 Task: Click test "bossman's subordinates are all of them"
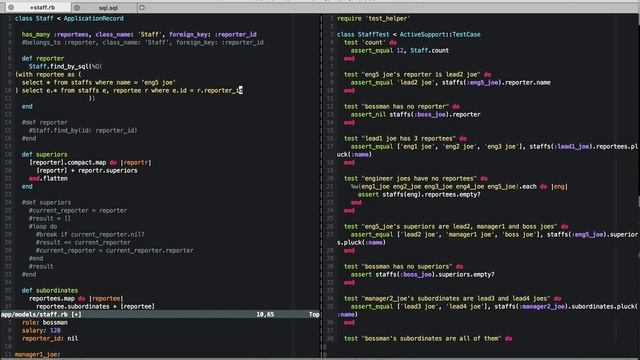428,338
